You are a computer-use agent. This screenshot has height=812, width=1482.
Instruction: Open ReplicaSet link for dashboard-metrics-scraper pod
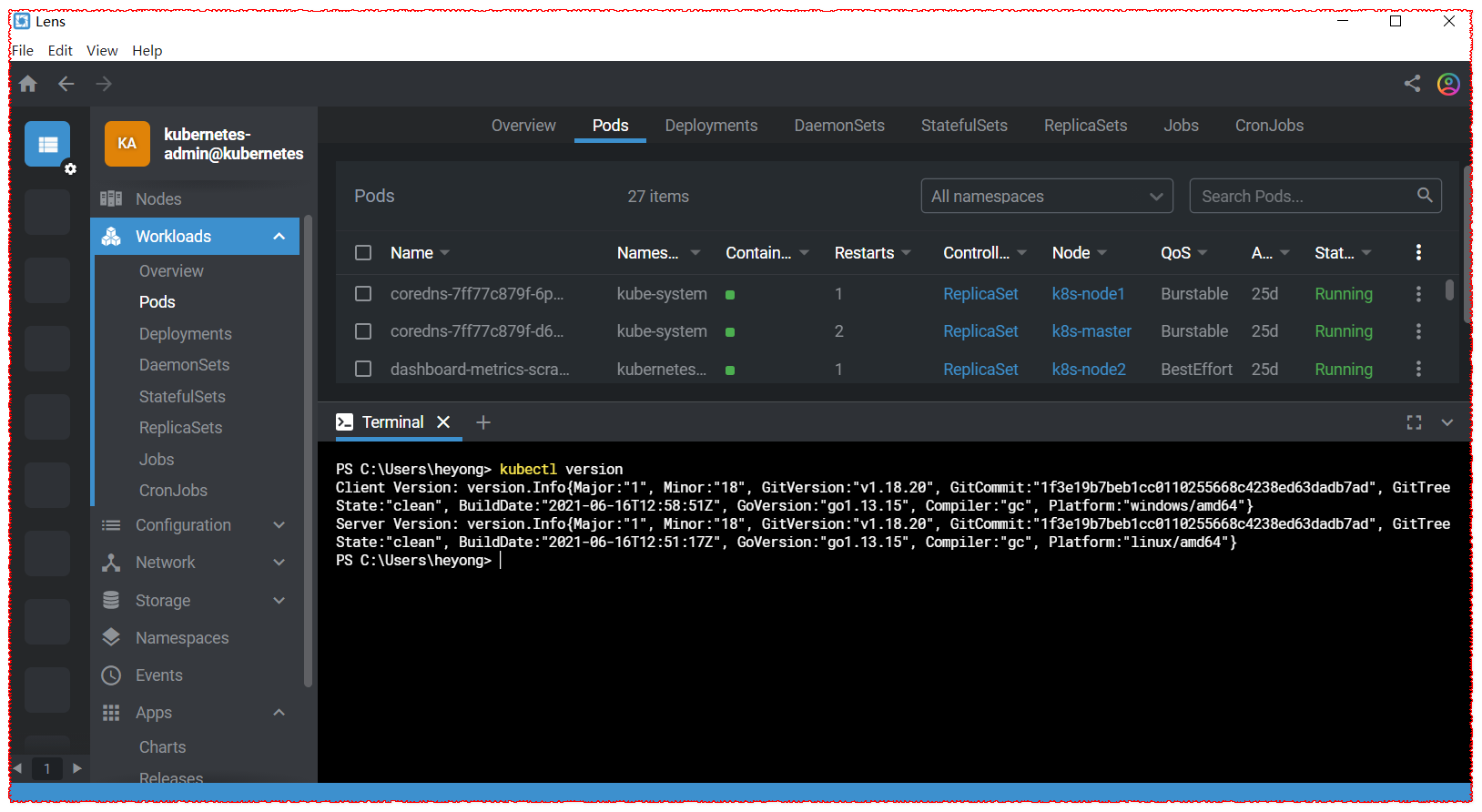980,369
